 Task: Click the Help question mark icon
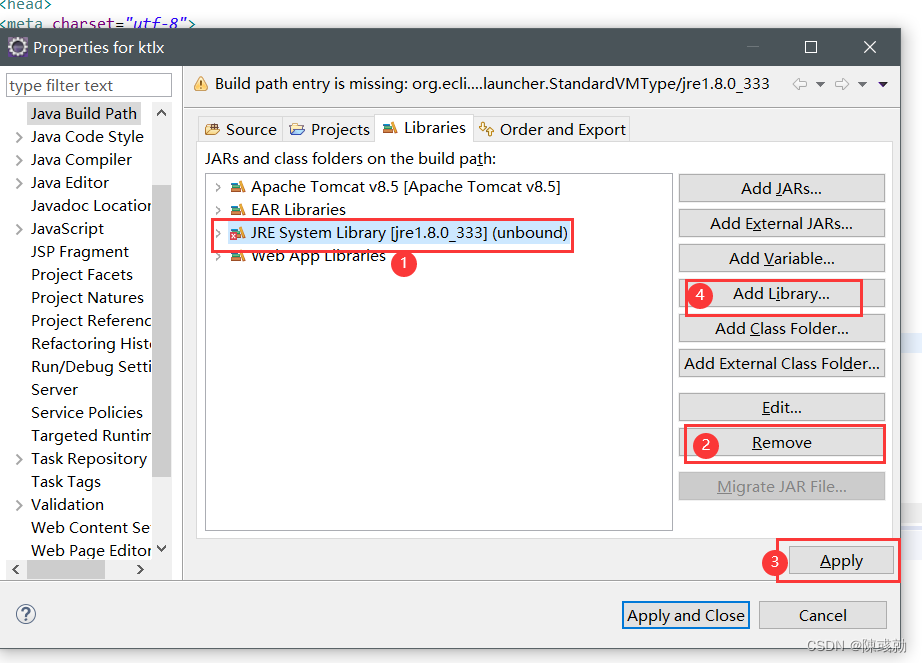(x=25, y=614)
